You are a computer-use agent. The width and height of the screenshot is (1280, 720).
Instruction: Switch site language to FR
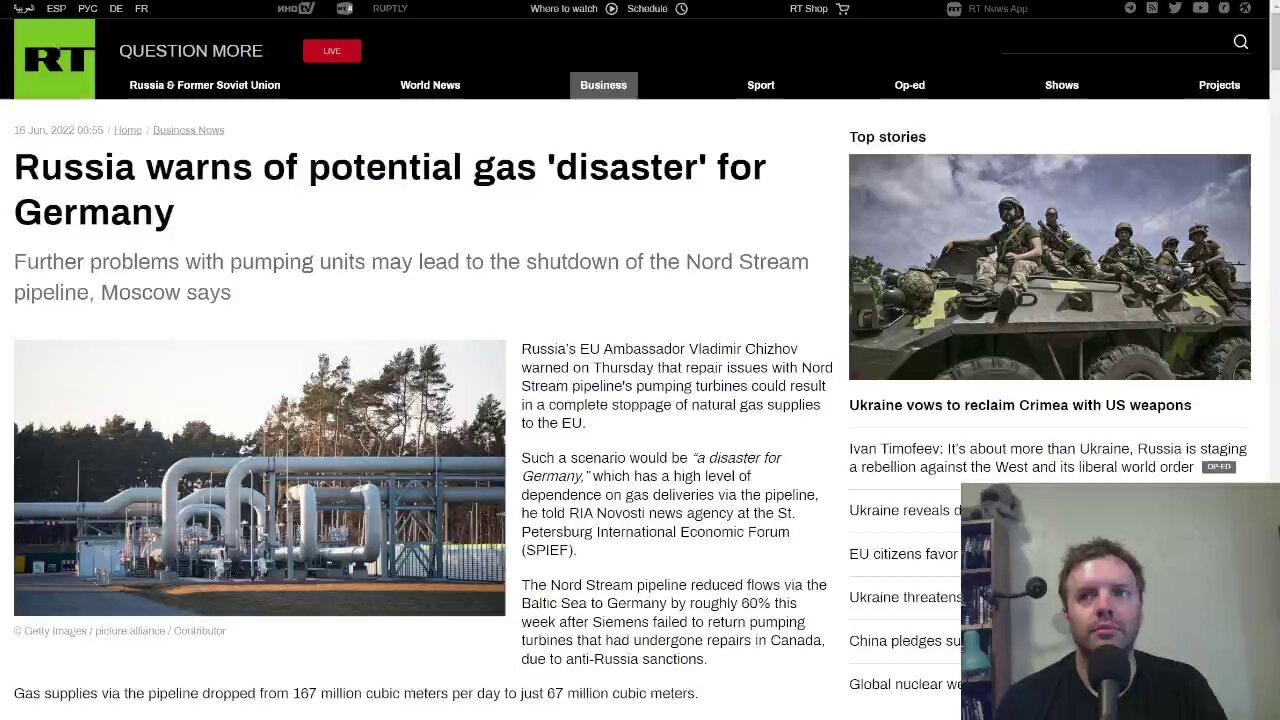pos(141,8)
